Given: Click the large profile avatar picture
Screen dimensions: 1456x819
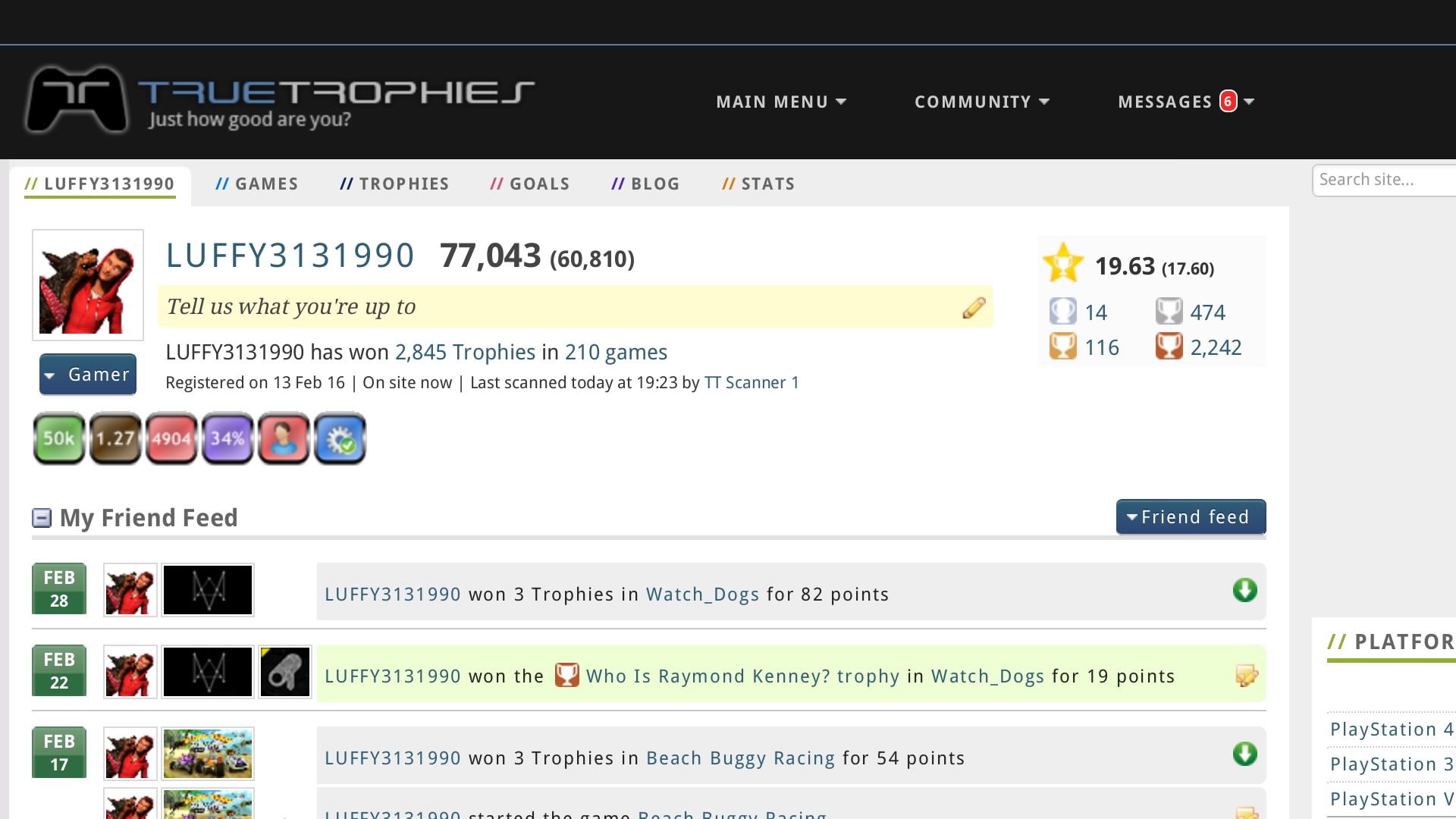Looking at the screenshot, I should [88, 285].
